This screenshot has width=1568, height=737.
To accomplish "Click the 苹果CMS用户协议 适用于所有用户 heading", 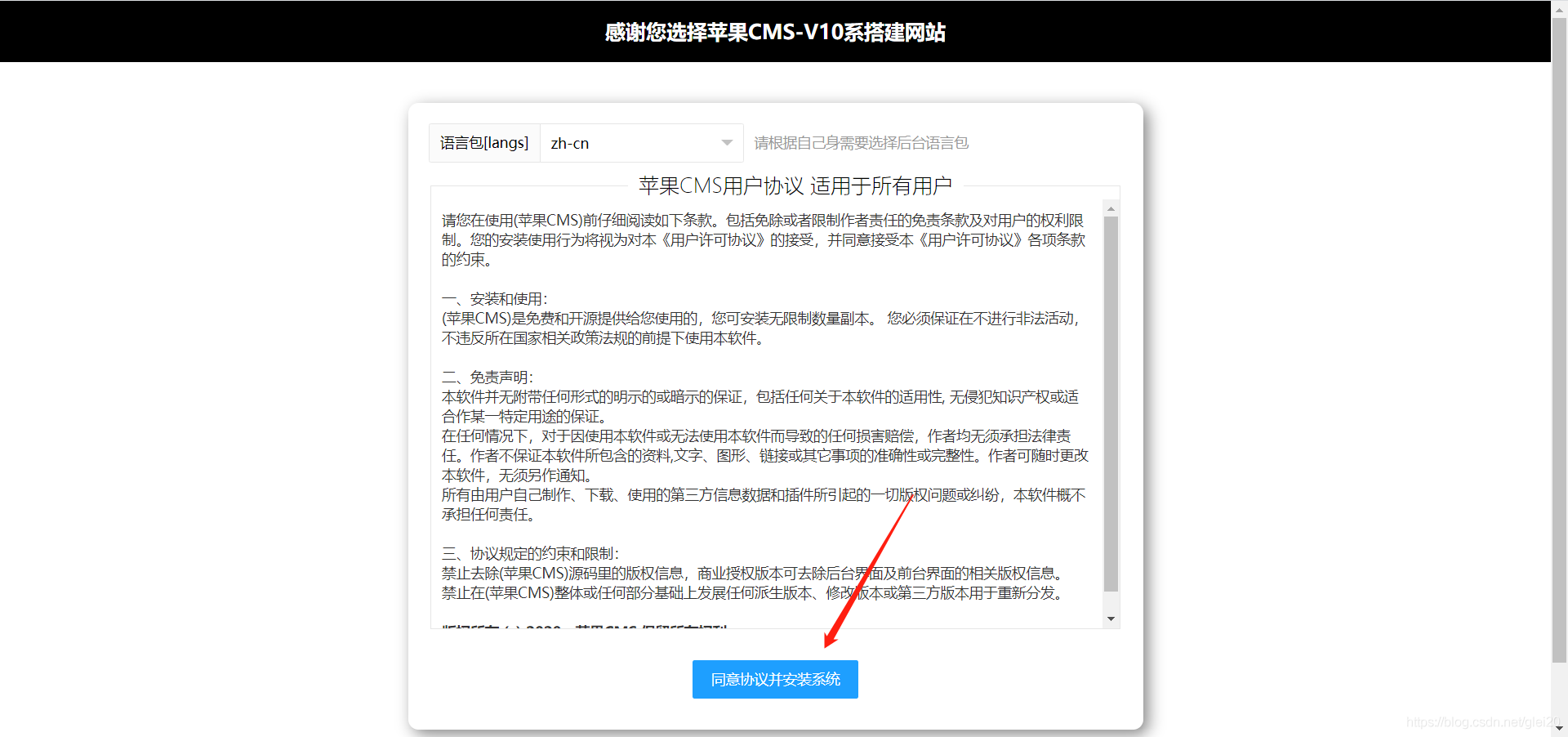I will coord(795,186).
